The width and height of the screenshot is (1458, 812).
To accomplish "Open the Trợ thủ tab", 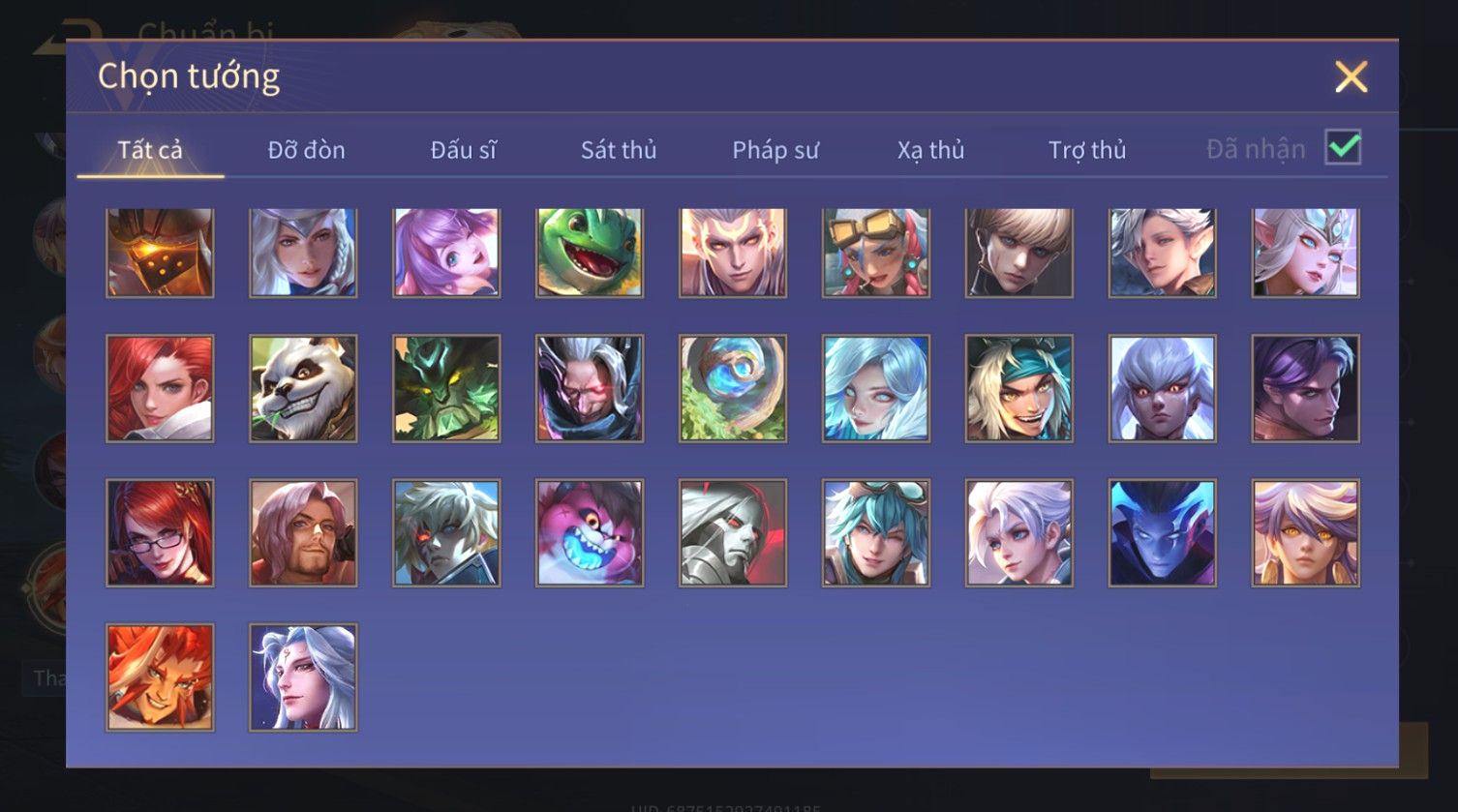I will click(1087, 150).
